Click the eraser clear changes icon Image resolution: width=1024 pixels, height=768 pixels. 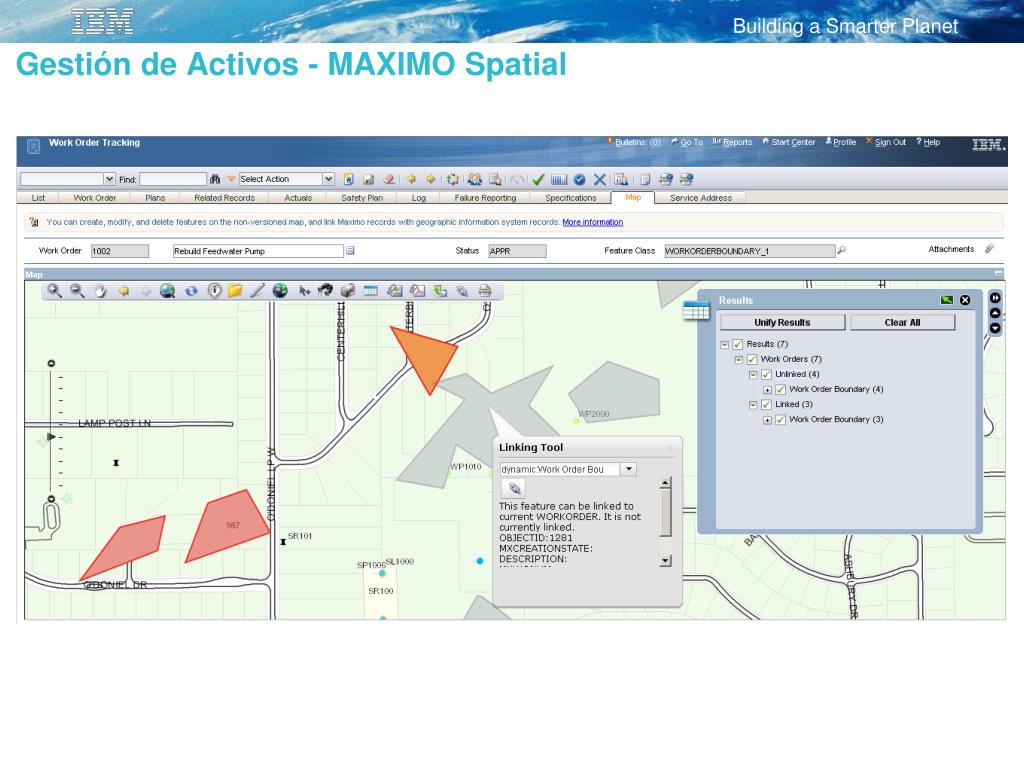click(x=389, y=179)
